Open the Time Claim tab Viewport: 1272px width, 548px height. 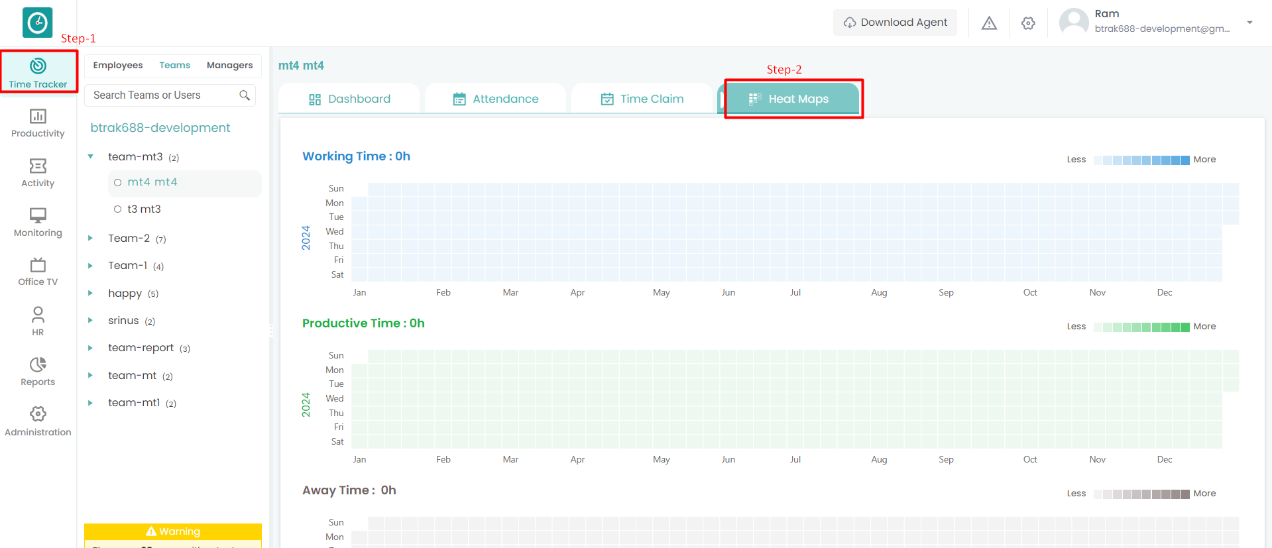coord(642,99)
